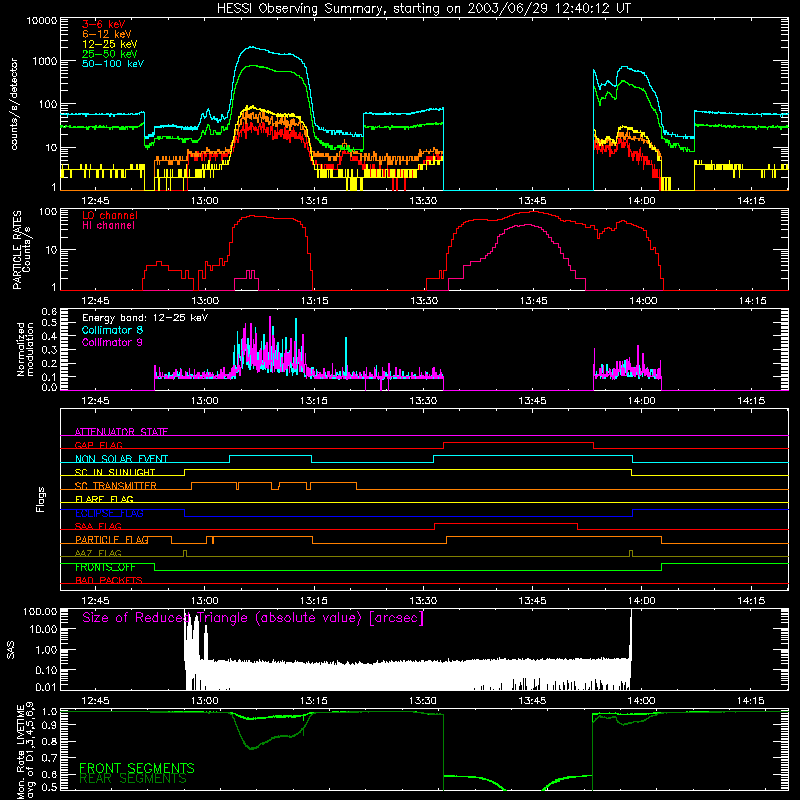Click the BAD PACKETS flag label

[x=109, y=580]
